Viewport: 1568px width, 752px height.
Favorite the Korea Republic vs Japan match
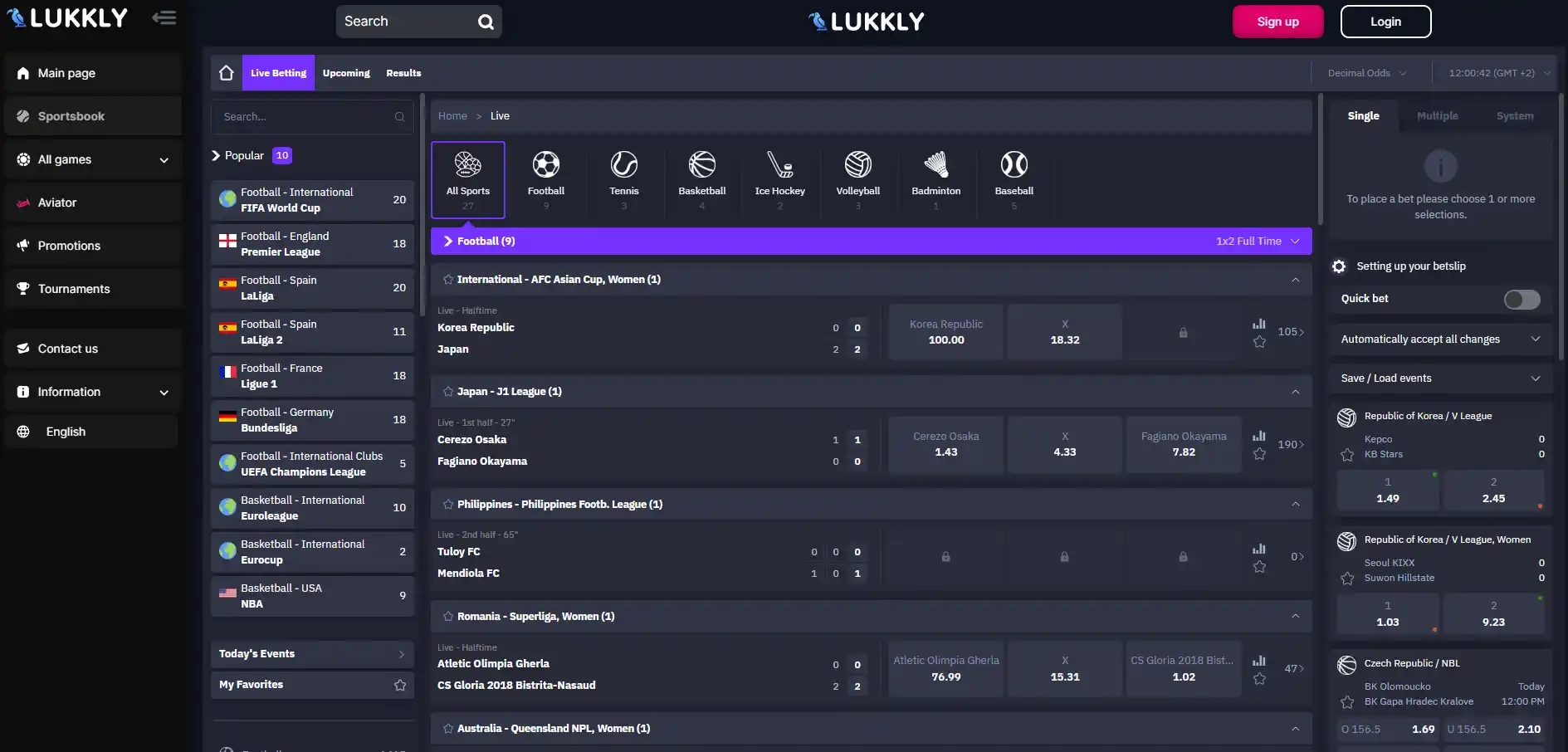[1259, 342]
